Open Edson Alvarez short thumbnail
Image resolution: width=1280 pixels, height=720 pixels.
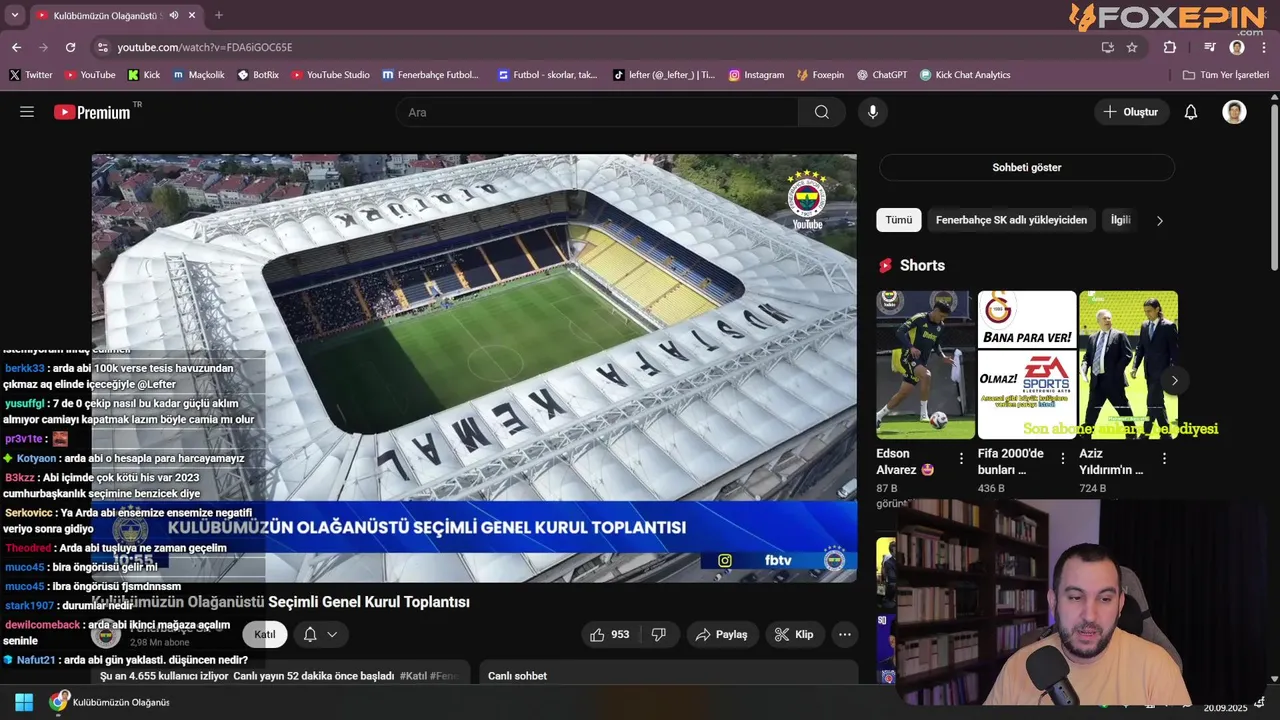pos(925,365)
